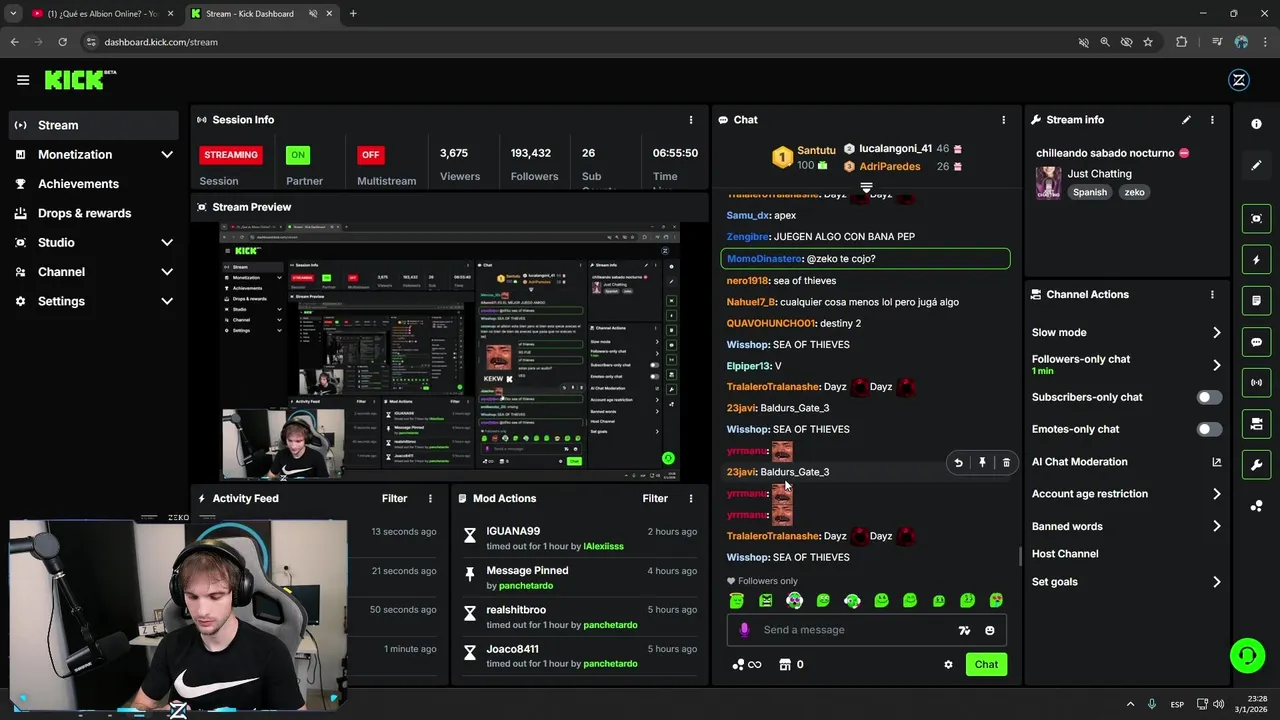The width and height of the screenshot is (1280, 720).
Task: Click the Kick logo
Action: coord(80,80)
